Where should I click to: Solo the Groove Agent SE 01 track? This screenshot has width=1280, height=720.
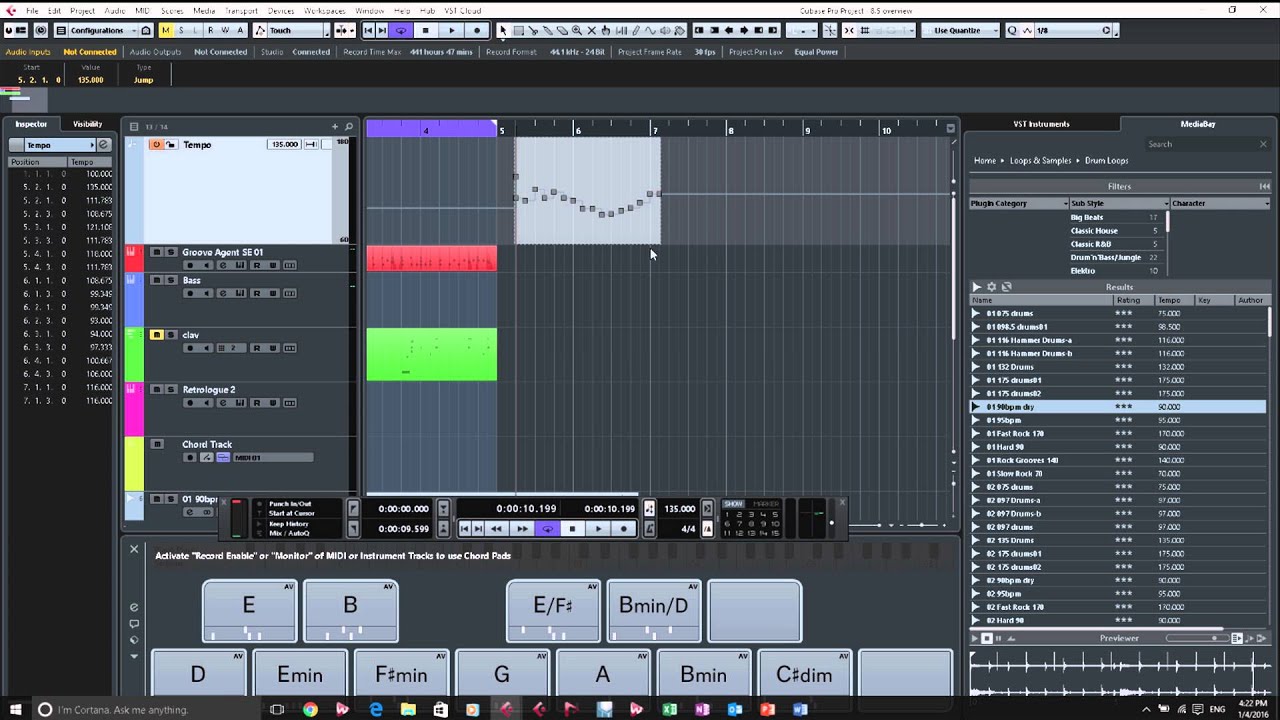[170, 252]
